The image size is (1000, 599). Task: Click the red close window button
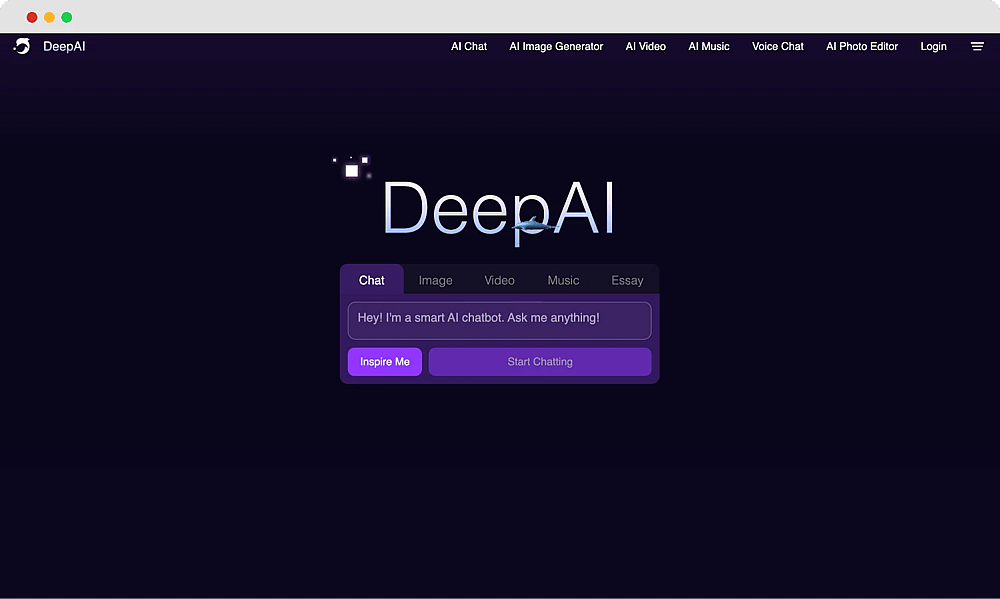[x=32, y=17]
